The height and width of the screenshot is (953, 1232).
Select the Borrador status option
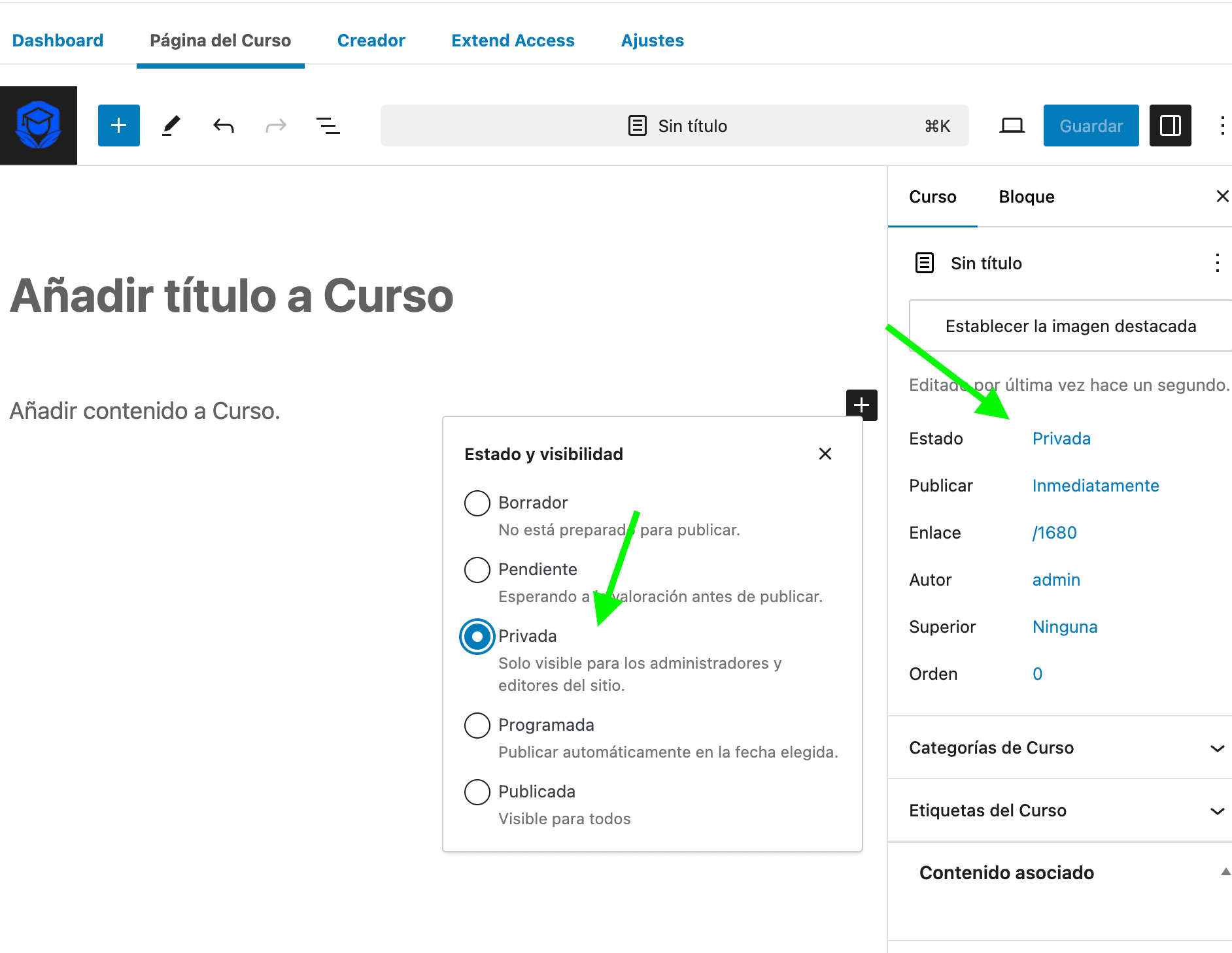click(477, 503)
